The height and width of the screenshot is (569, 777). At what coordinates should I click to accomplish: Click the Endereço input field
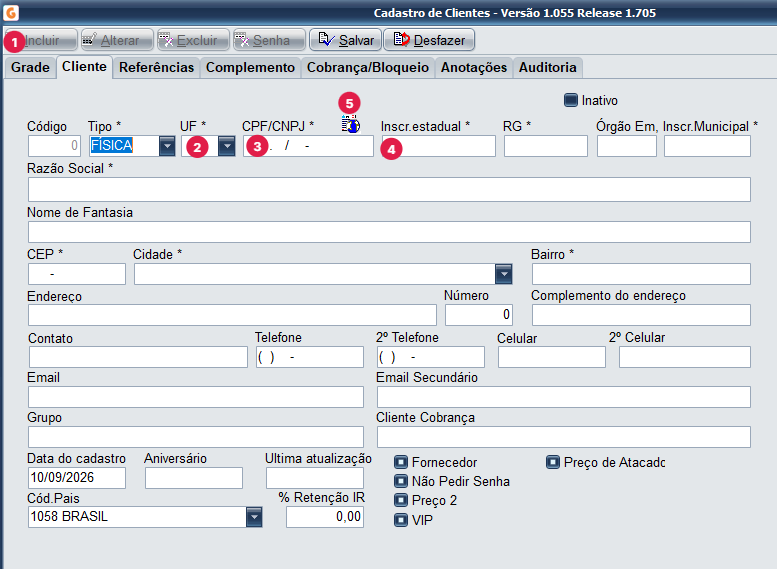pos(232,315)
